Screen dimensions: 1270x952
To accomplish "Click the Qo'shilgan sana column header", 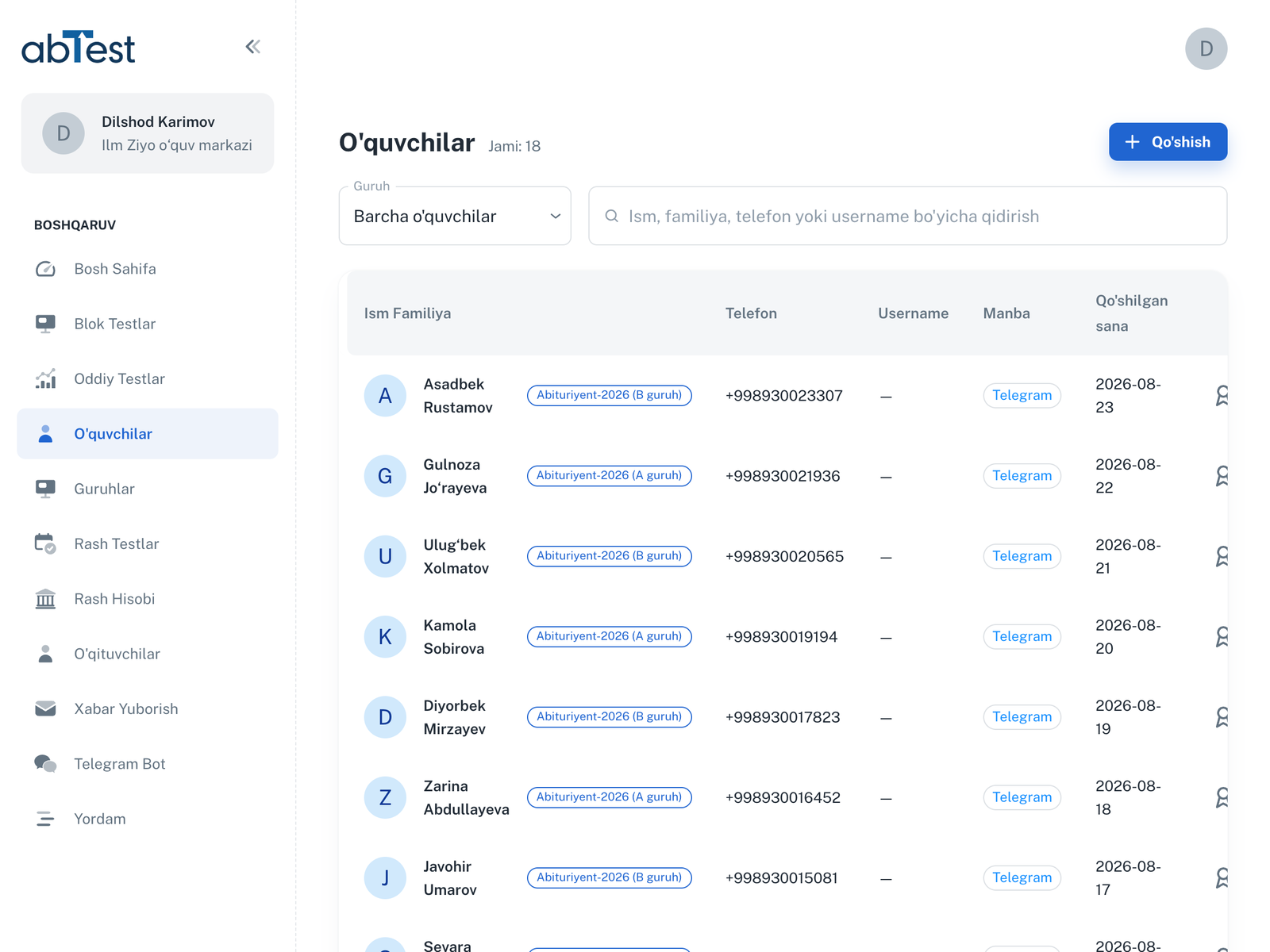I will (x=1131, y=313).
